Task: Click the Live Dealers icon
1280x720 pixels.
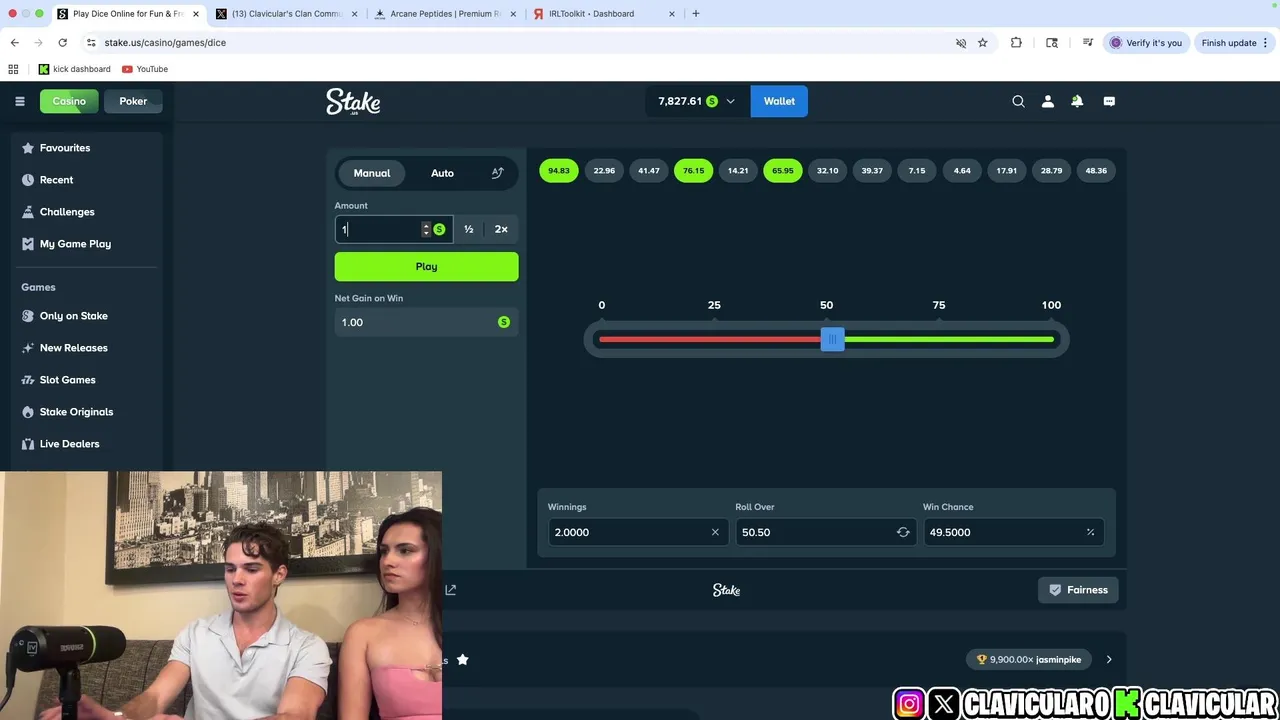Action: [x=28, y=444]
